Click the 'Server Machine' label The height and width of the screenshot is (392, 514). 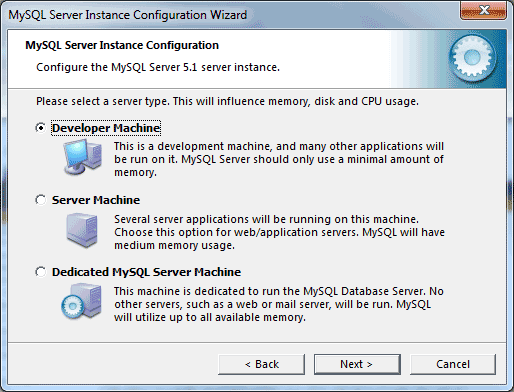pos(96,200)
